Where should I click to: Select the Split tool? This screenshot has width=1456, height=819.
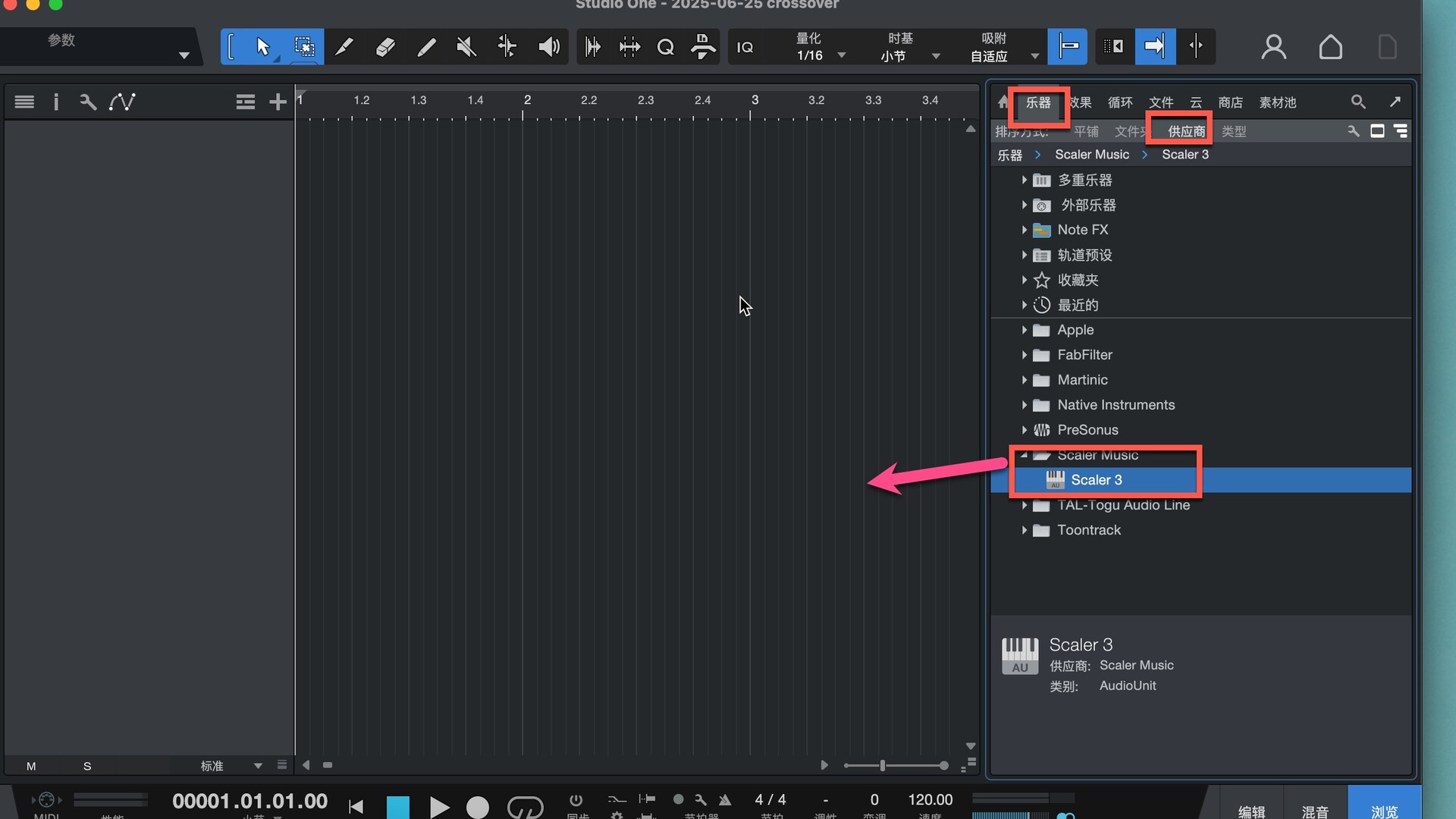[344, 47]
